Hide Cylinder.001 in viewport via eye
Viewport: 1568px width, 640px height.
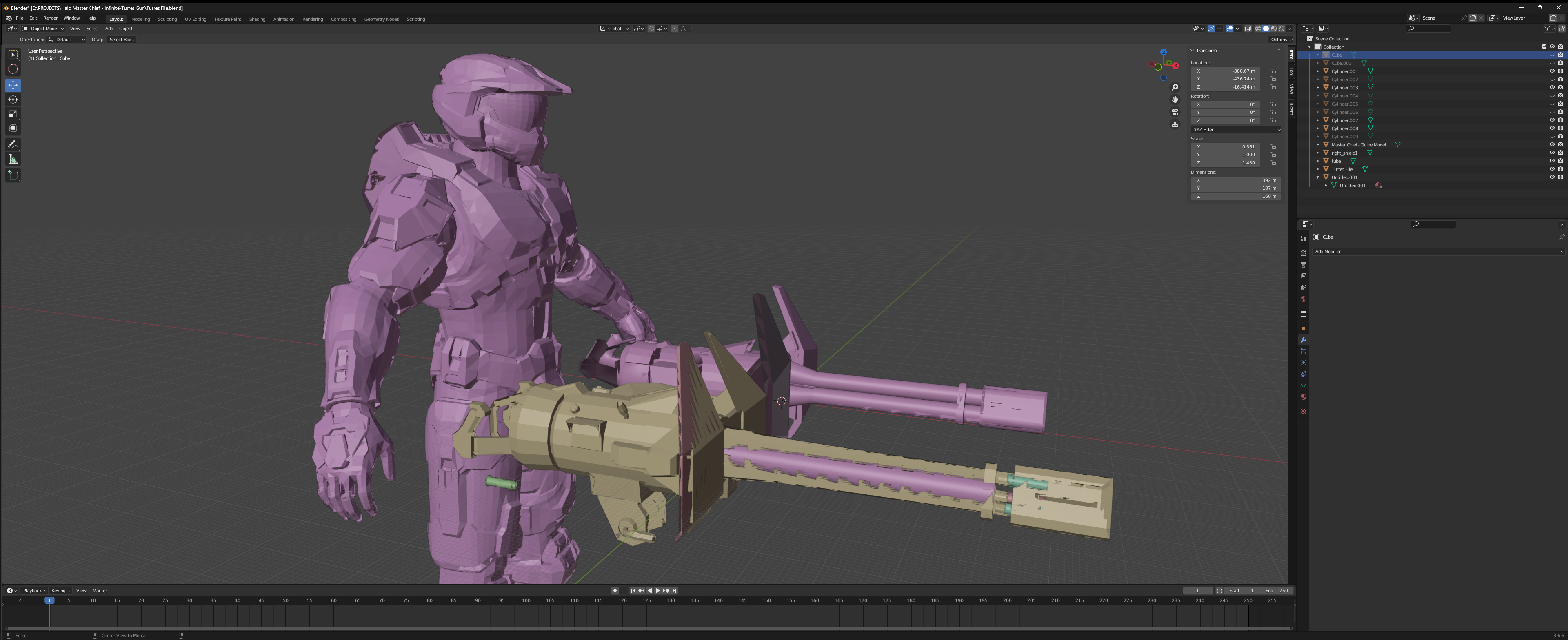(1552, 71)
